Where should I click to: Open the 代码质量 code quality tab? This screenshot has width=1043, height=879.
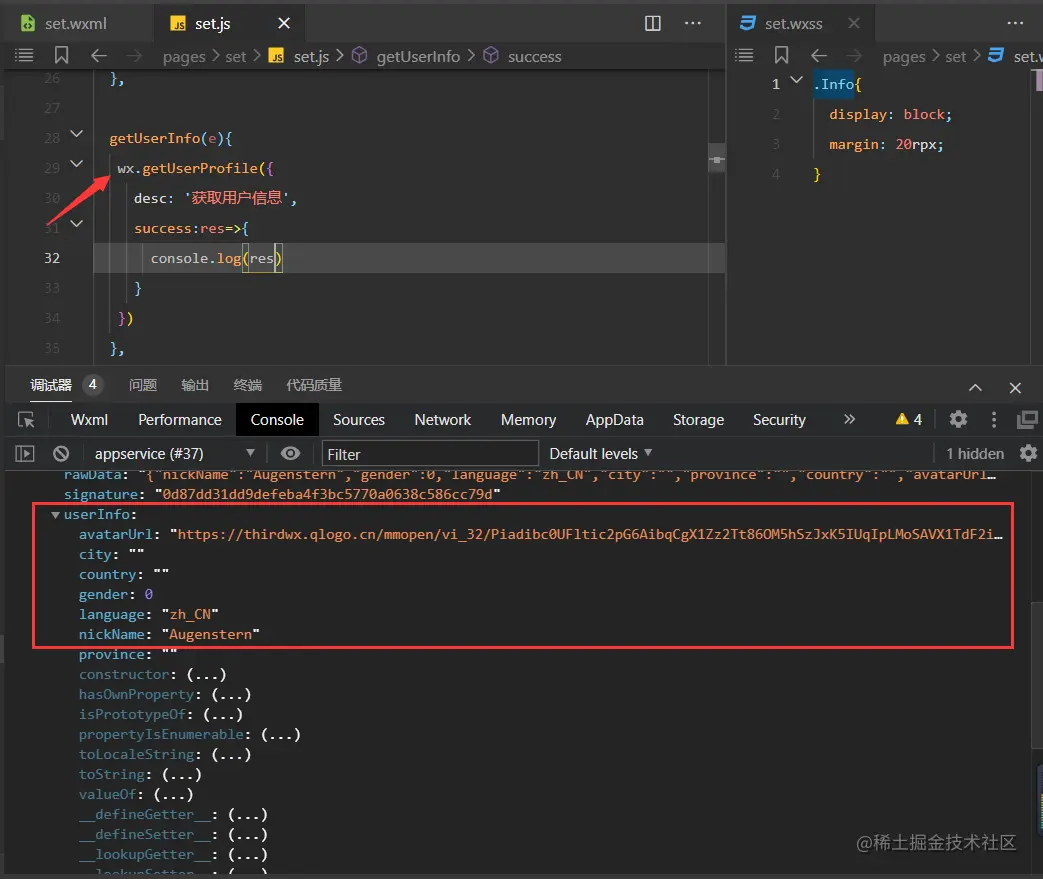point(314,385)
